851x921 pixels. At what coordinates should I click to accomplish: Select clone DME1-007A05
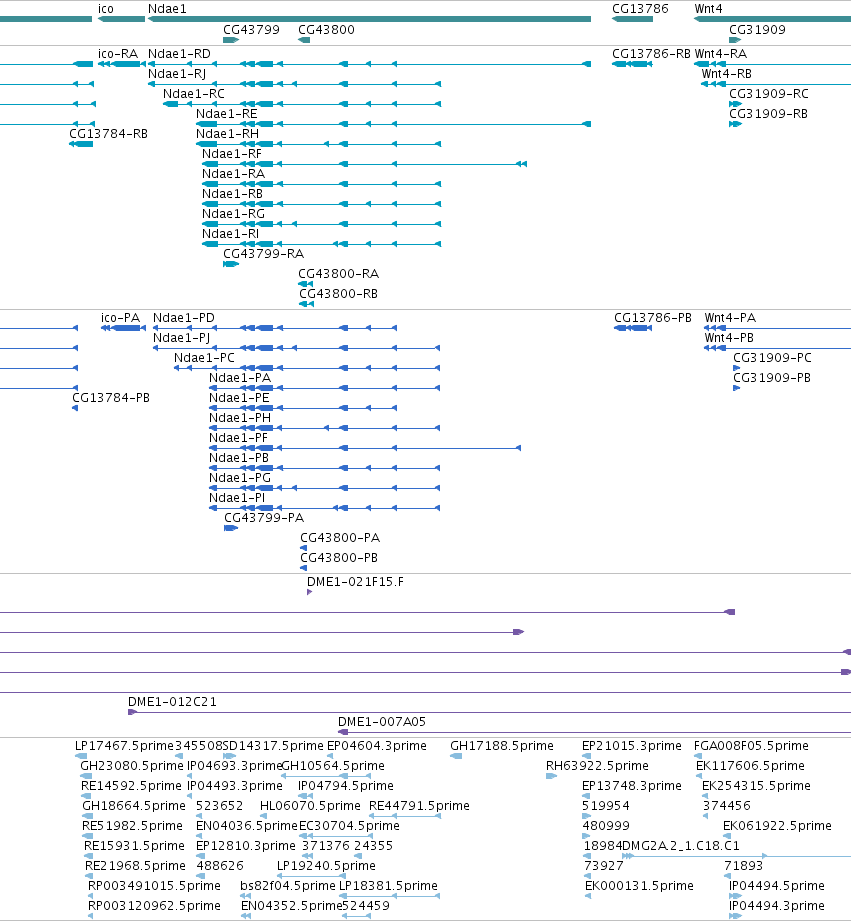coord(594,732)
